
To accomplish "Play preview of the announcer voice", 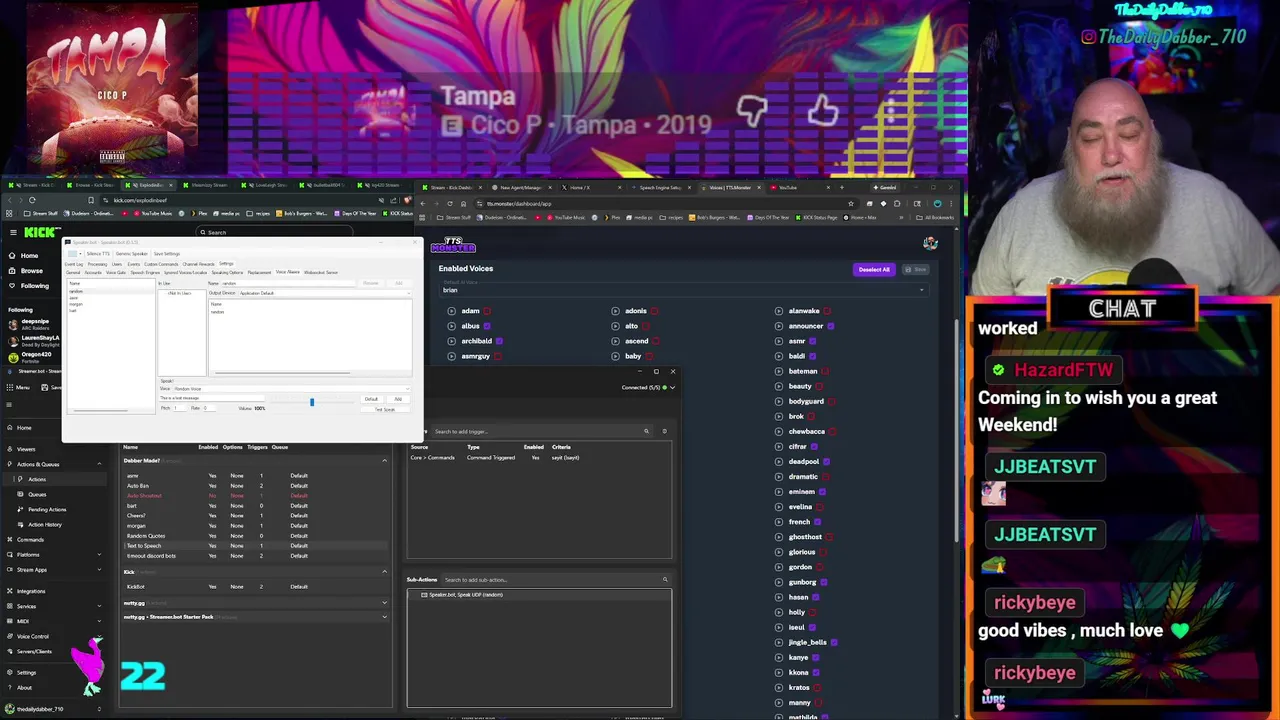I will tap(779, 326).
